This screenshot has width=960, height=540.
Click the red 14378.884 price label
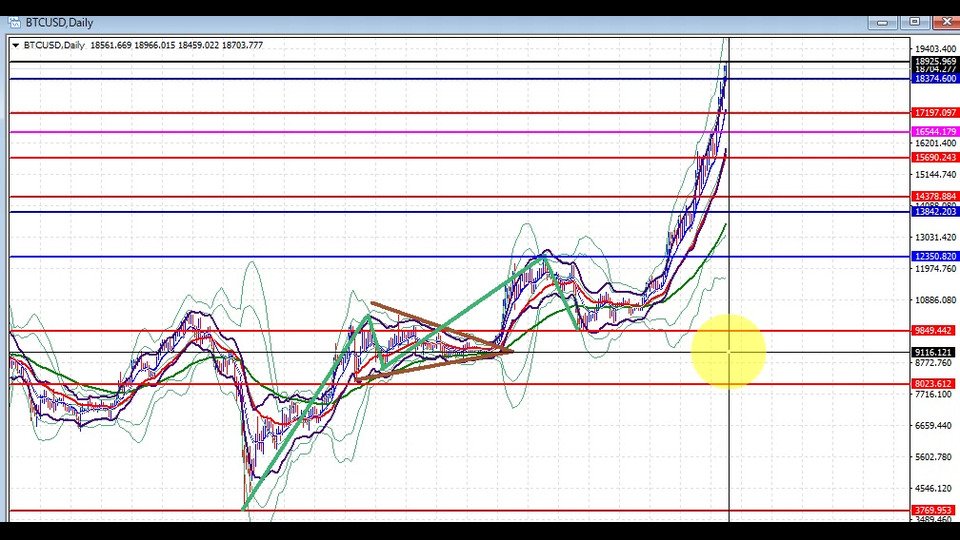pos(935,197)
